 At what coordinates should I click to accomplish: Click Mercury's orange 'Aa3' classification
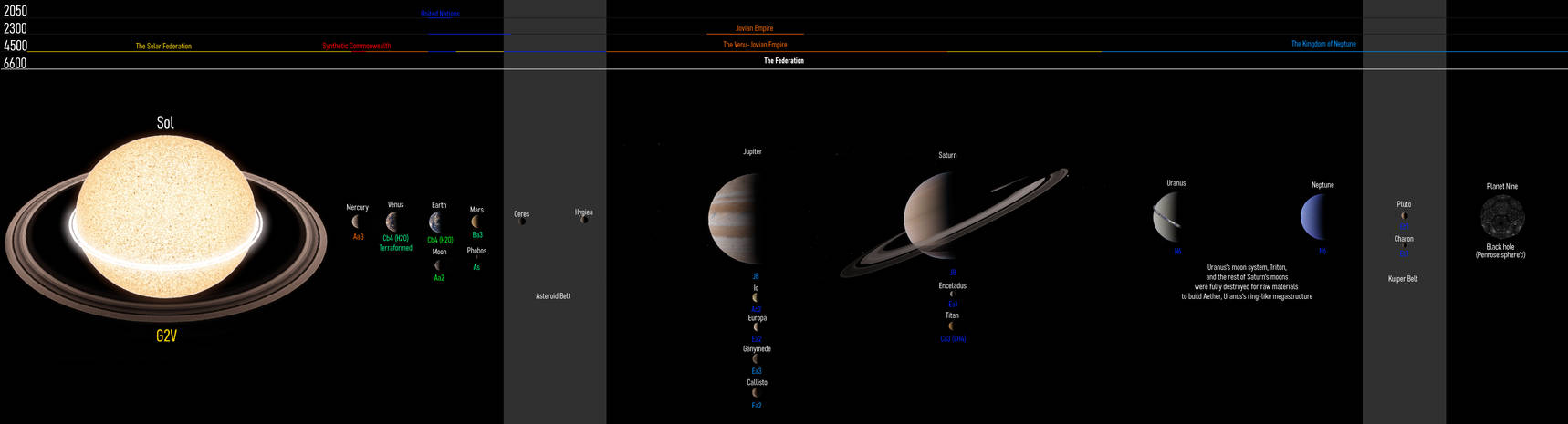point(358,237)
